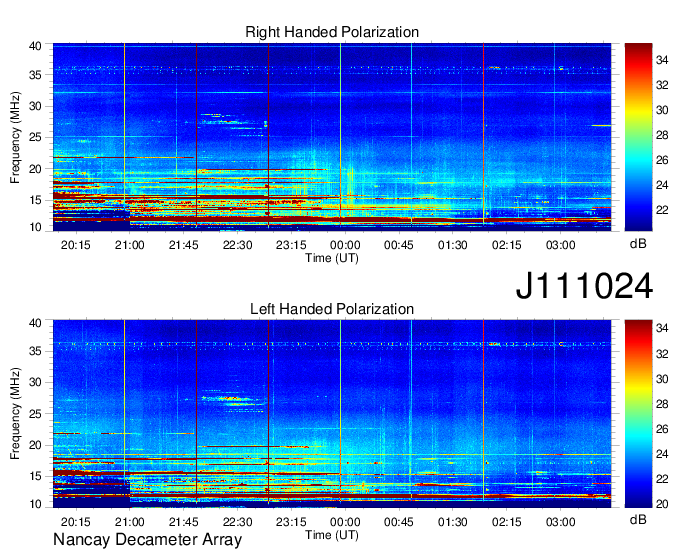Click the 'Left Handed Polarization' title
The height and width of the screenshot is (552, 680).
(332, 309)
